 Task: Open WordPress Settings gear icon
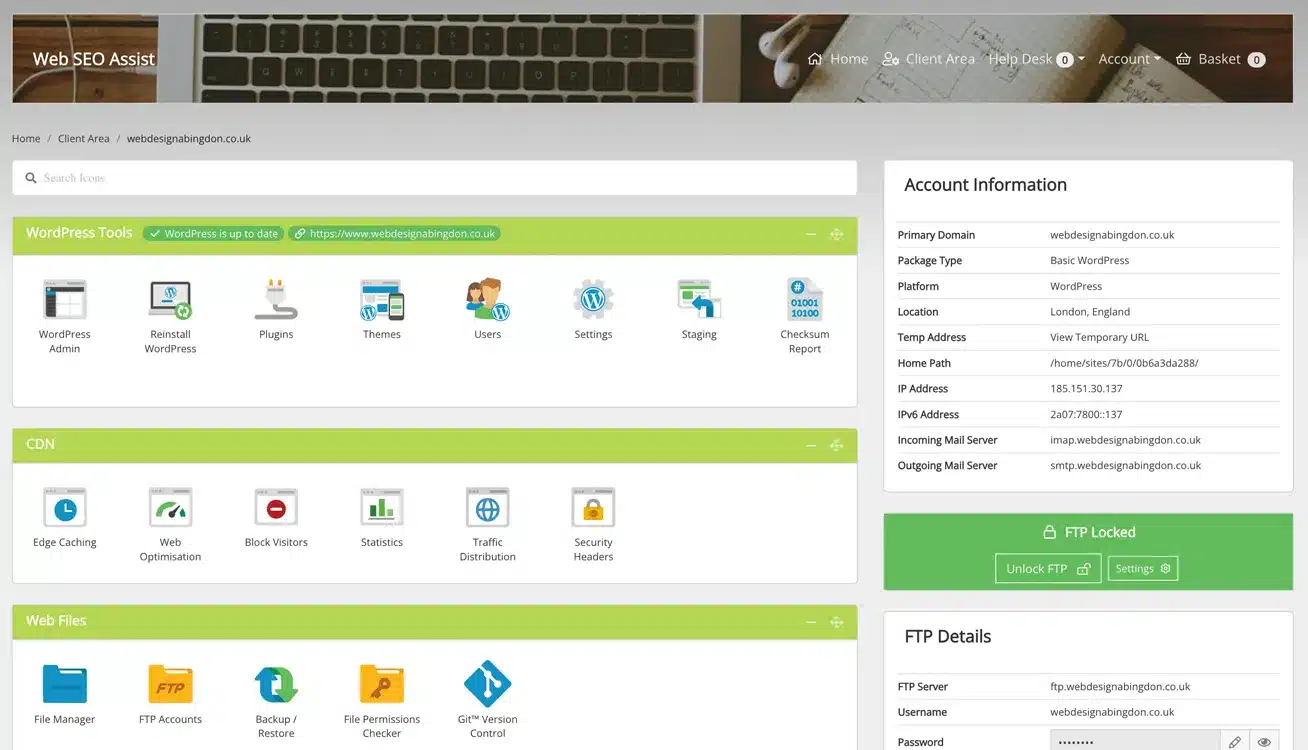coord(593,300)
